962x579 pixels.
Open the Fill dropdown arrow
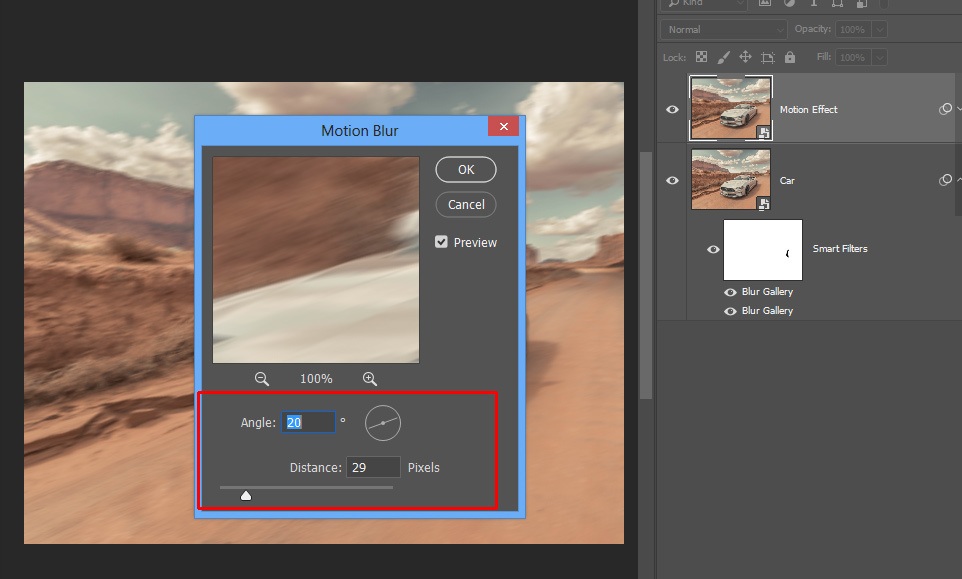[879, 58]
